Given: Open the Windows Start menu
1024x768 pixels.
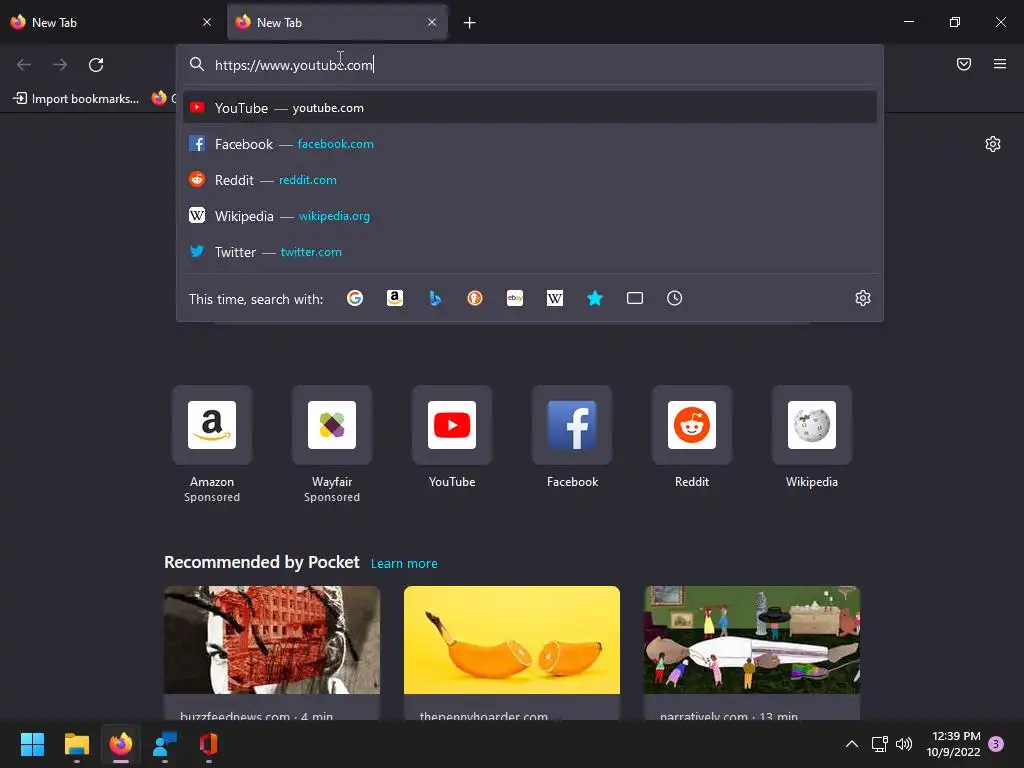Looking at the screenshot, I should click(32, 744).
